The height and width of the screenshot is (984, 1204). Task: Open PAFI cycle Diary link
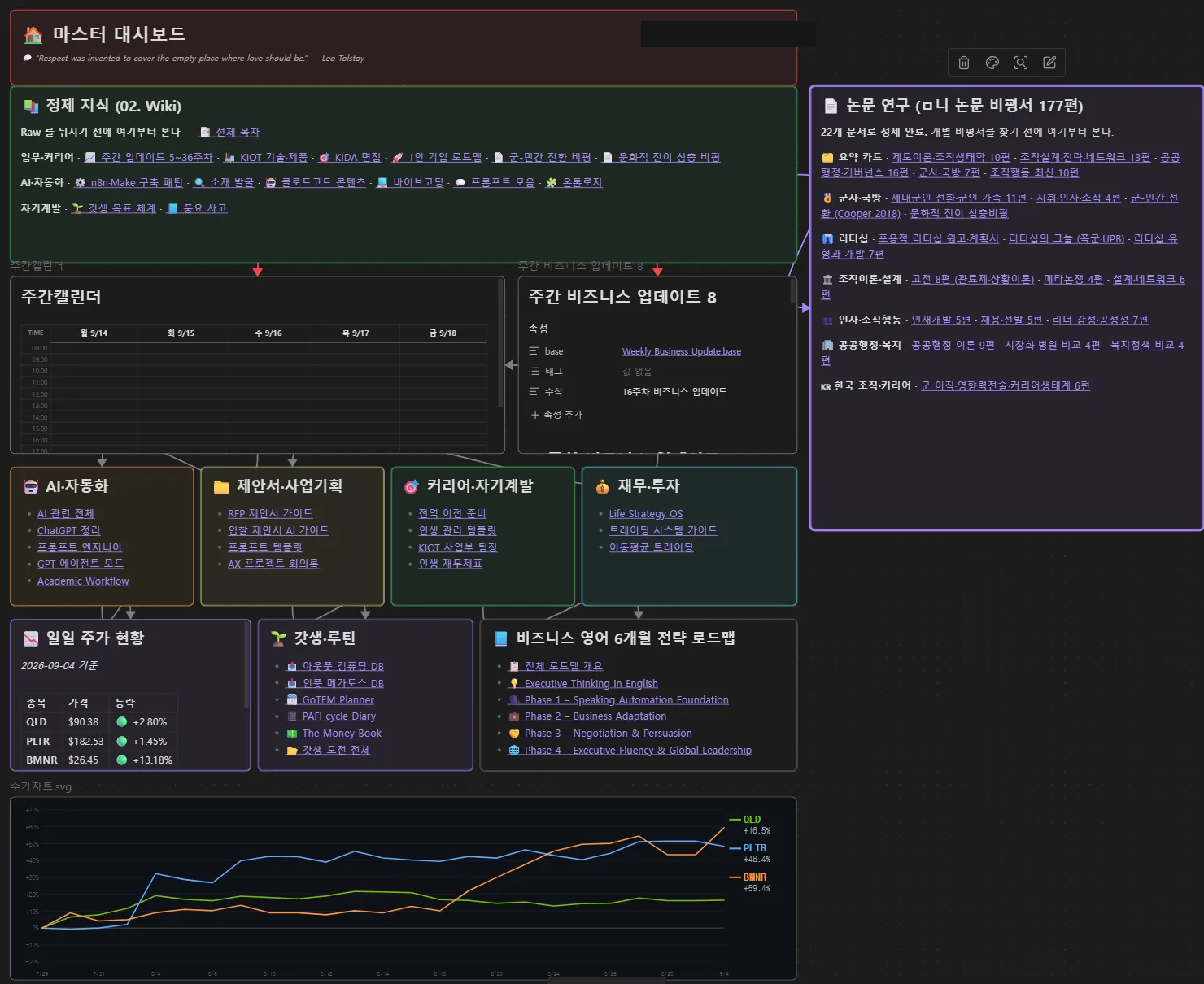click(x=338, y=716)
